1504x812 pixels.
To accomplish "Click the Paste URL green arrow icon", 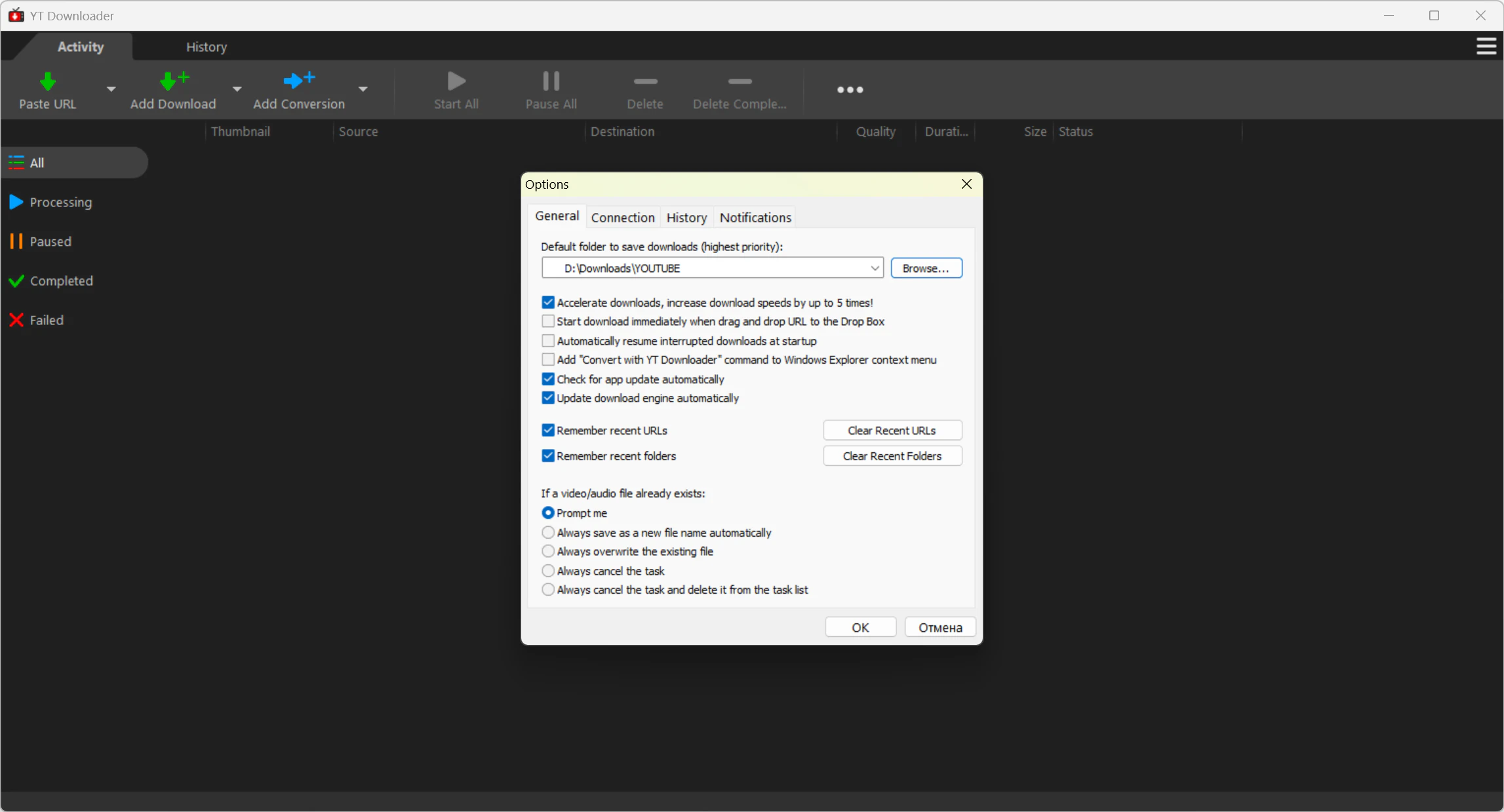I will 47,82.
